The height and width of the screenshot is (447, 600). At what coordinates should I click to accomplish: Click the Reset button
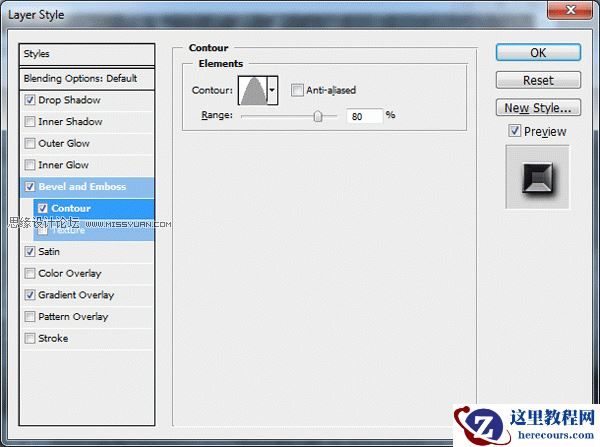[x=538, y=80]
